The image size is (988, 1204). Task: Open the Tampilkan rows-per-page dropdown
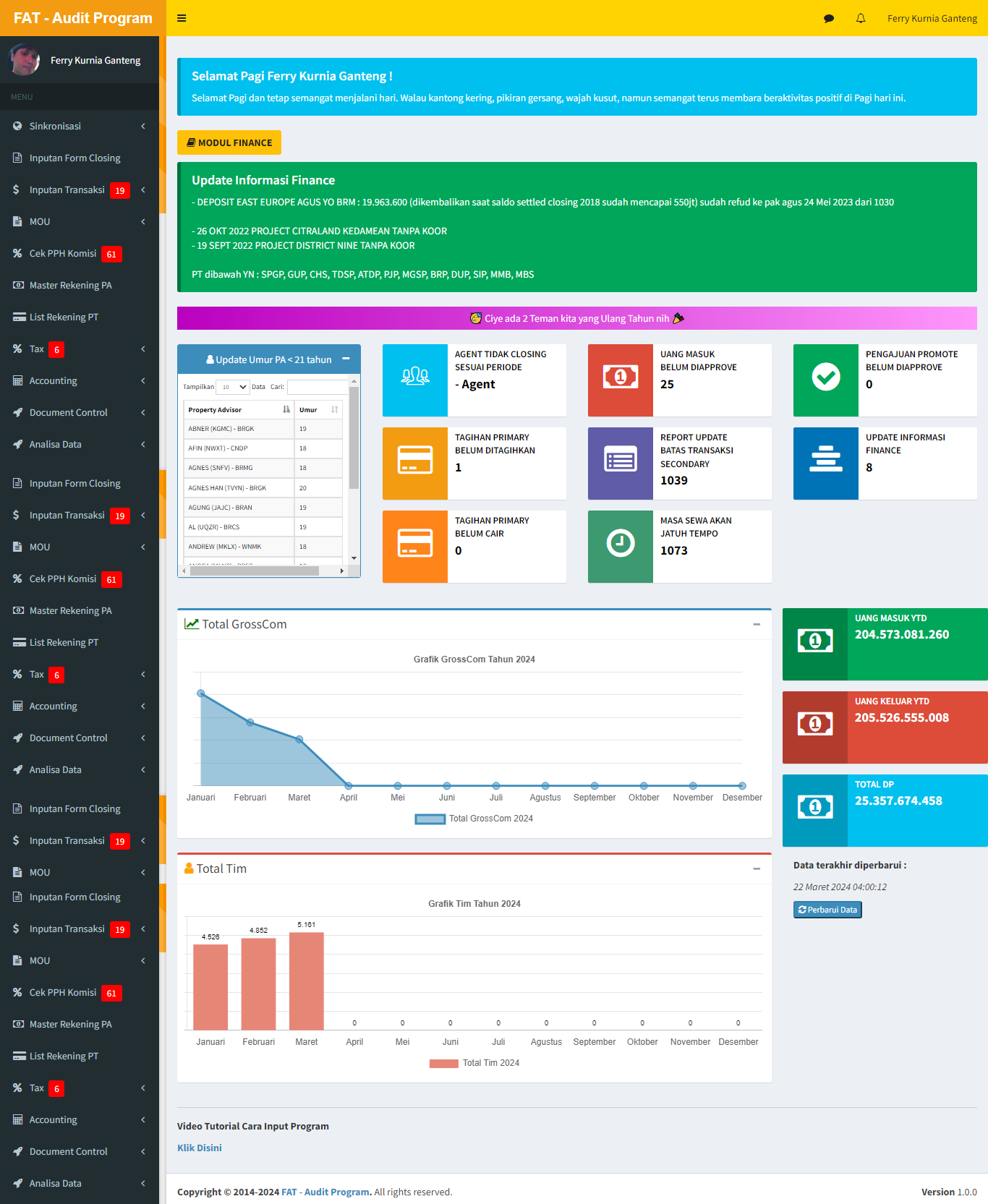point(232,387)
